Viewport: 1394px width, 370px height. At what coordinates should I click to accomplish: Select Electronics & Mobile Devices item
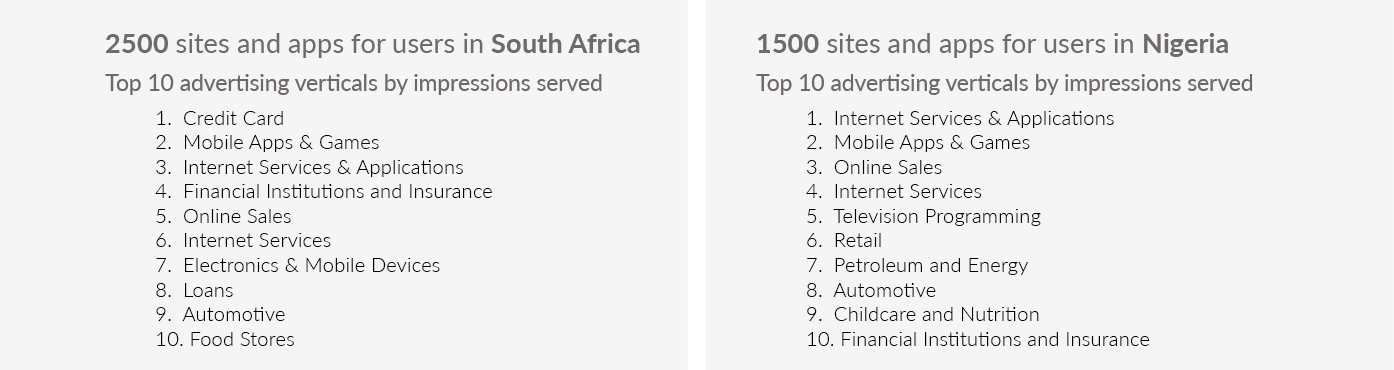tap(311, 265)
